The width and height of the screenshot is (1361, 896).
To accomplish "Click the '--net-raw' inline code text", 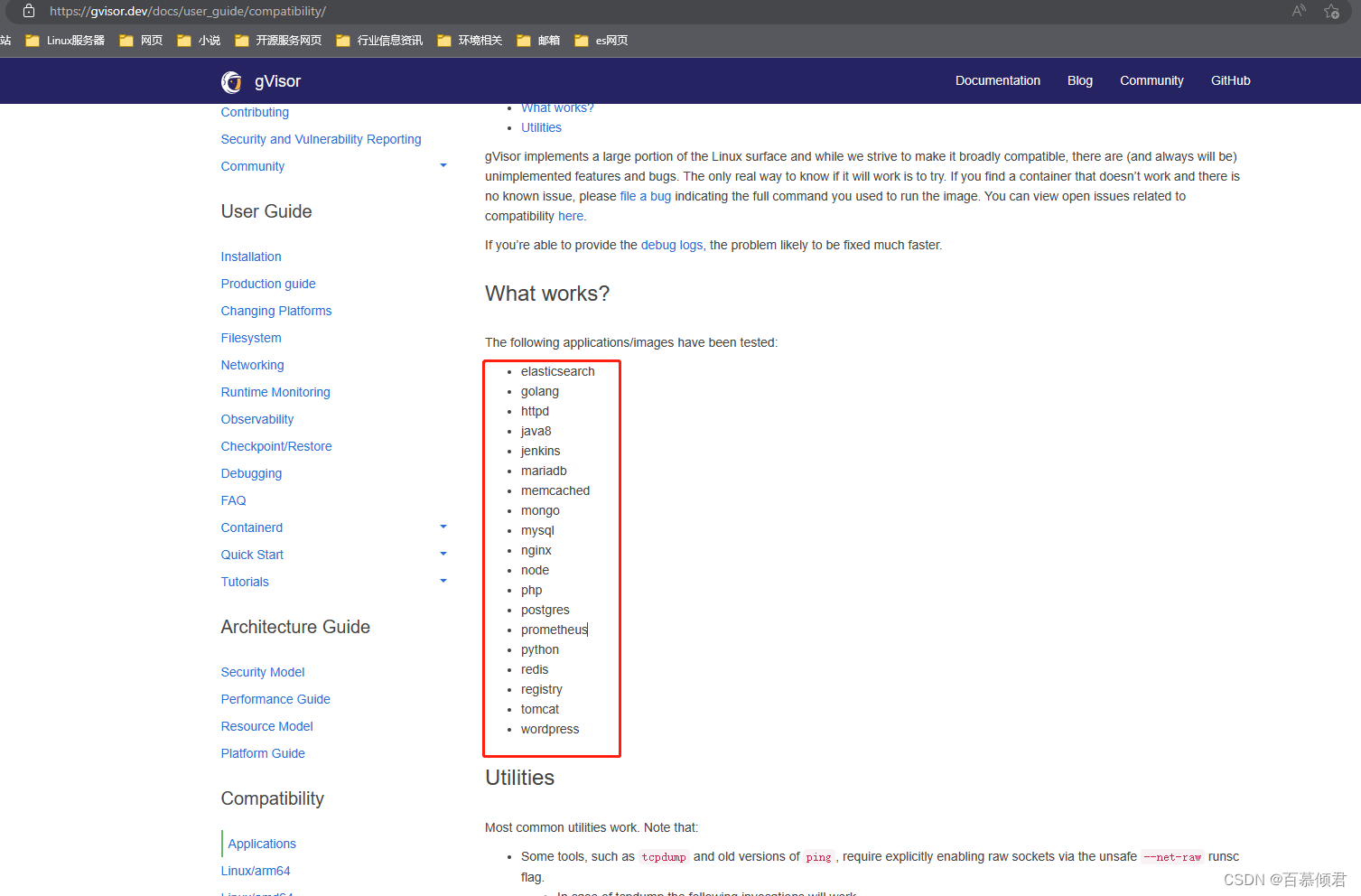I will (1172, 857).
